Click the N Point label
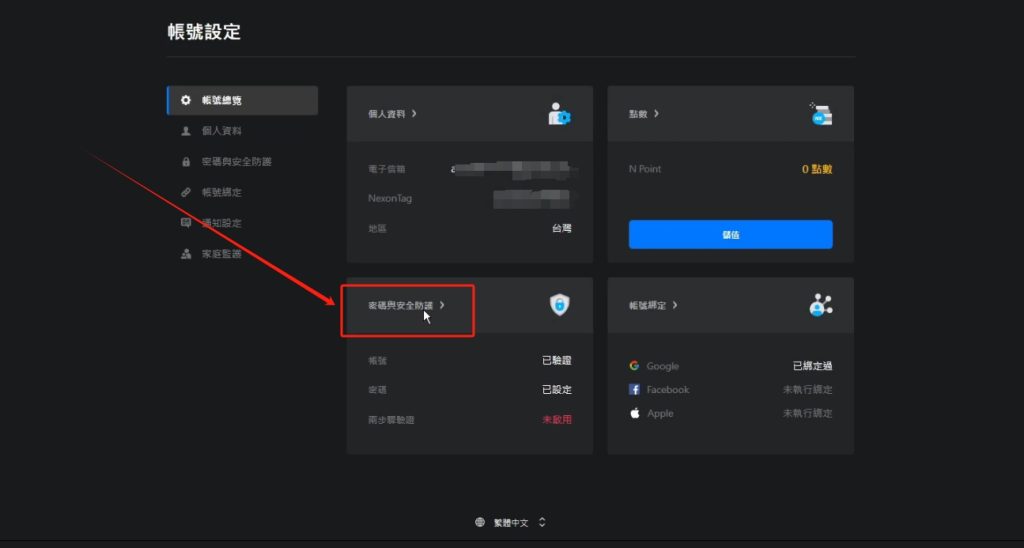1024x548 pixels. coord(645,169)
